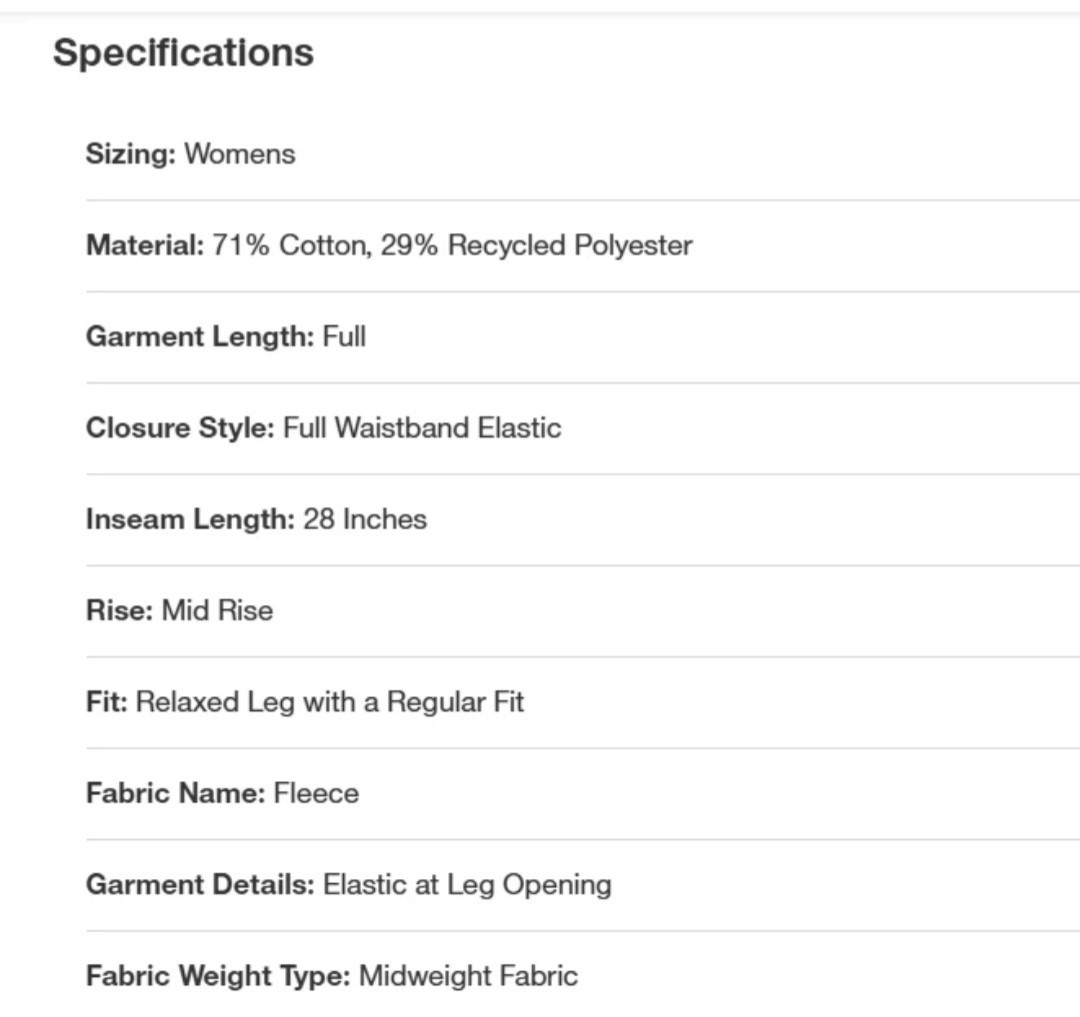The height and width of the screenshot is (1017, 1080).
Task: Select the 28 Inches value
Action: click(x=365, y=519)
